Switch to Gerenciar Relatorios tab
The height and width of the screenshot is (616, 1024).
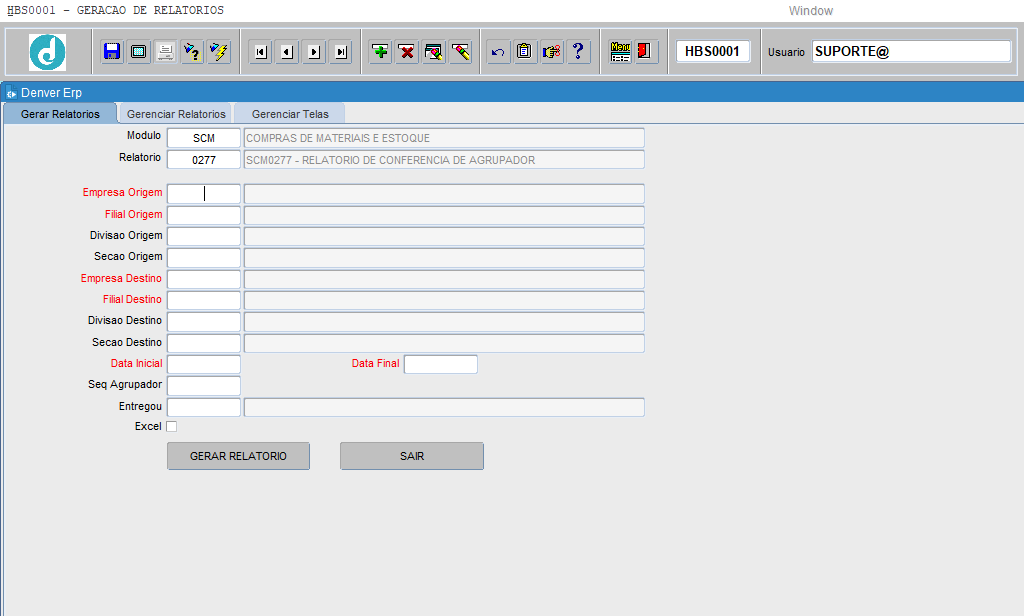176,114
